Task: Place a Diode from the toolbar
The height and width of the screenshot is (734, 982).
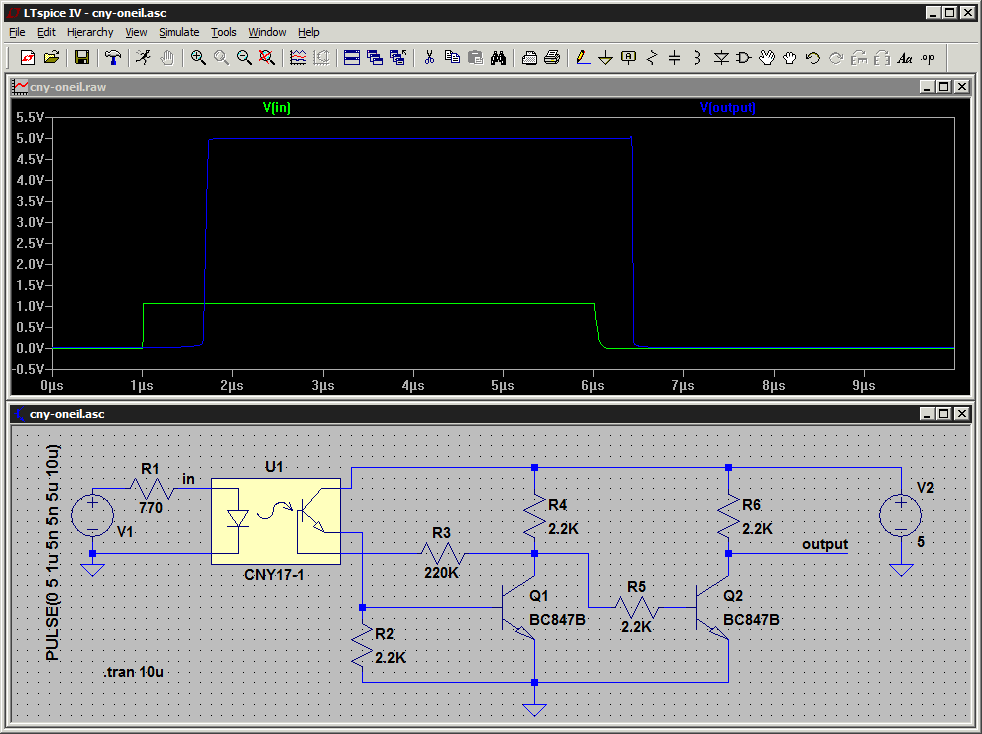Action: click(x=721, y=58)
